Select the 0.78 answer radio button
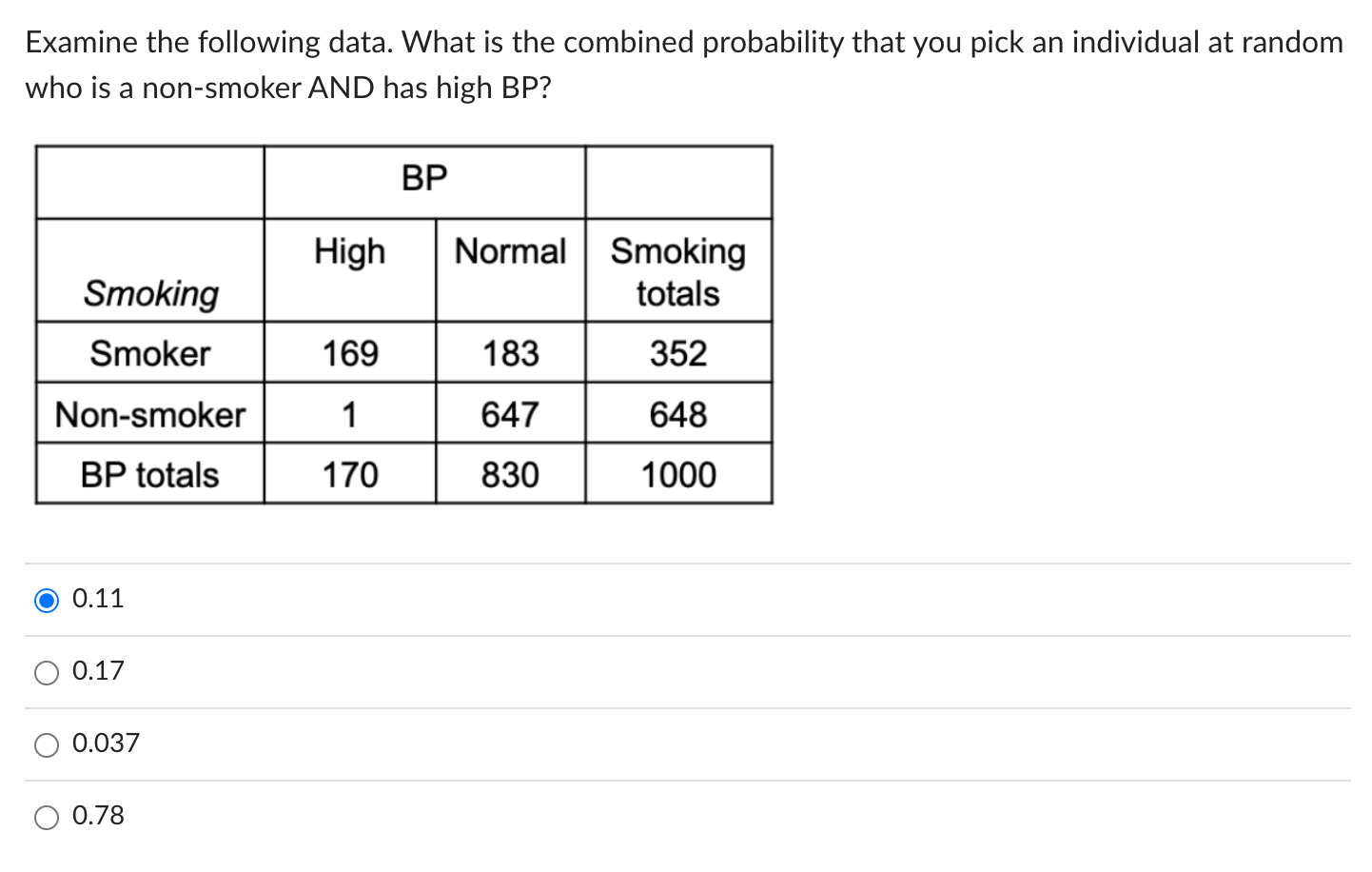 pyautogui.click(x=46, y=816)
